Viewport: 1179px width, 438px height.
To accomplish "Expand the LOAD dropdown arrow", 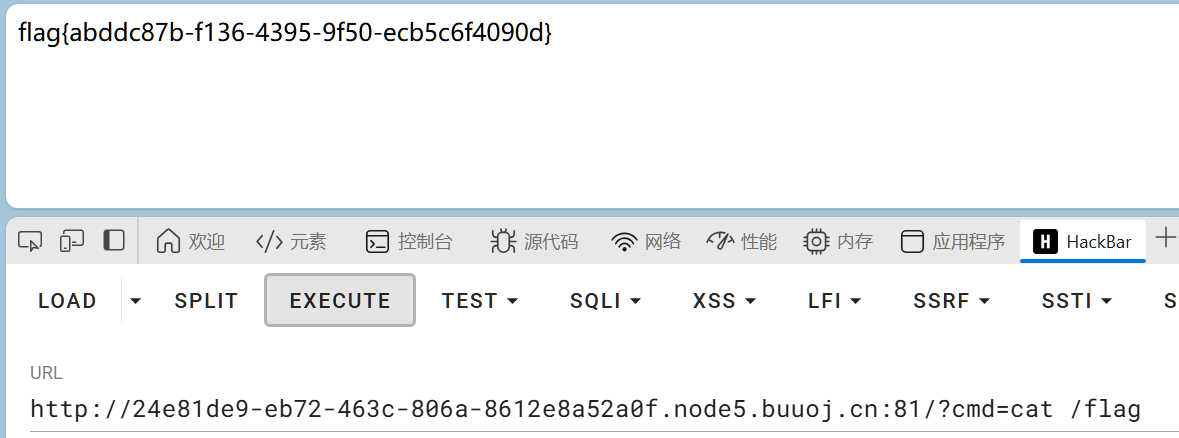I will click(x=136, y=301).
